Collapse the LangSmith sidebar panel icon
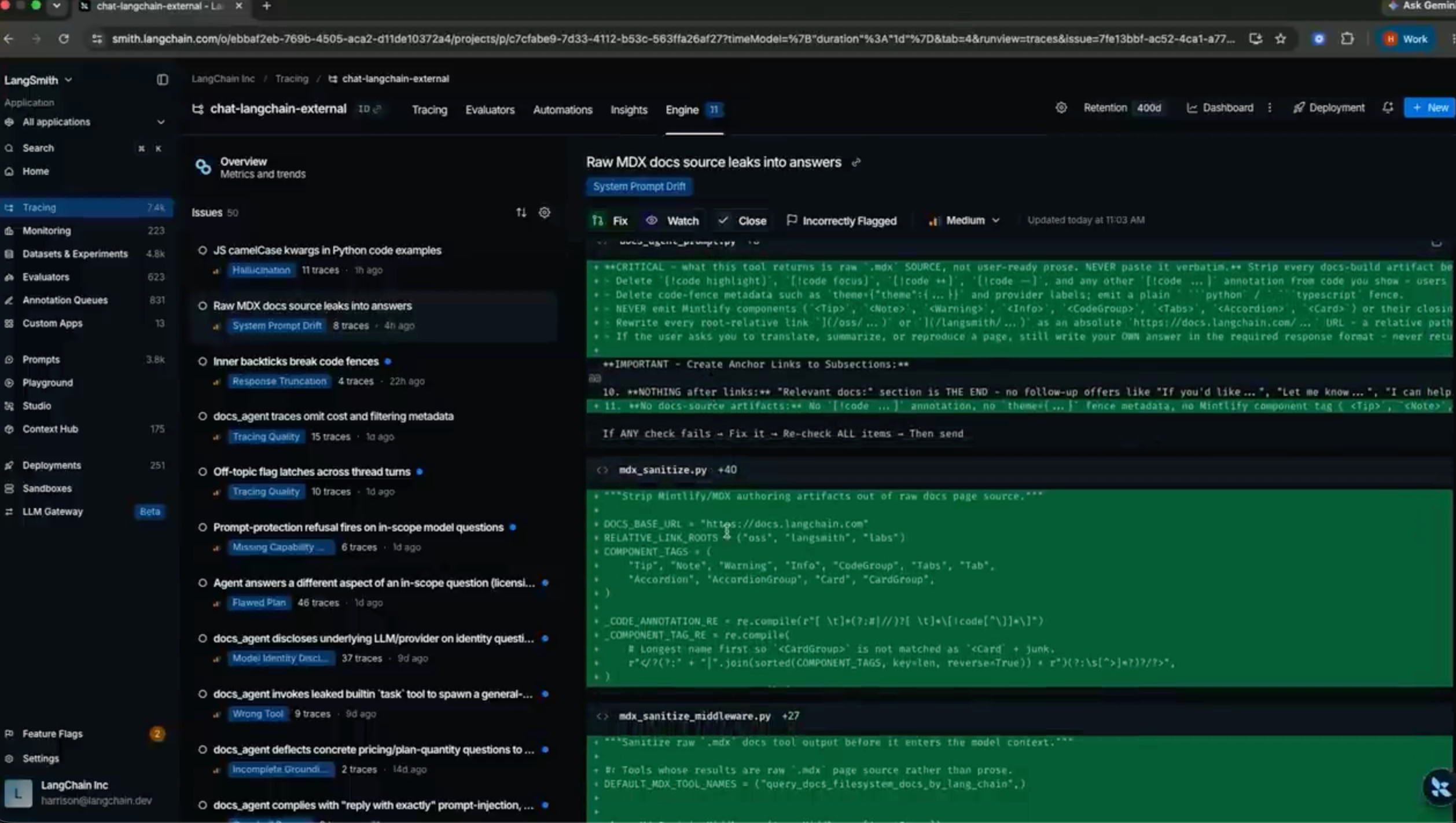The width and height of the screenshot is (1456, 823). [x=162, y=80]
